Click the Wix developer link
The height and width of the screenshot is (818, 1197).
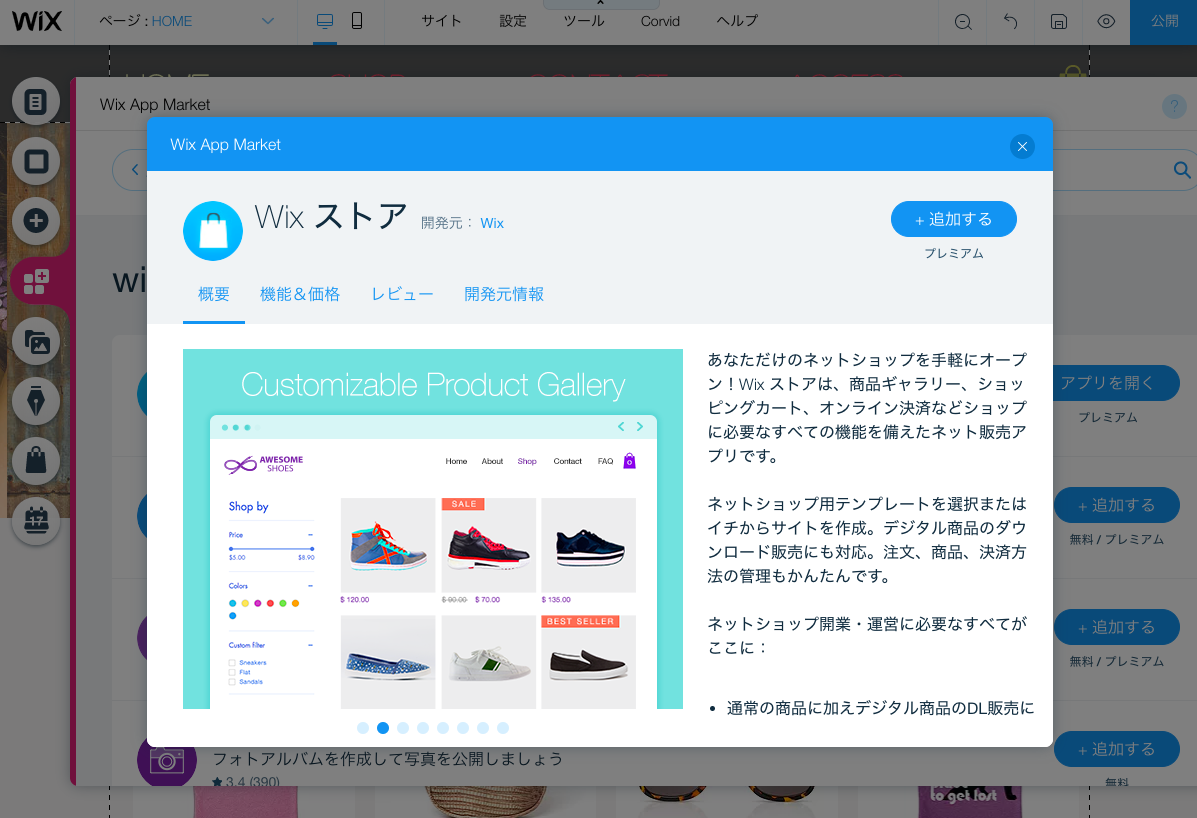click(x=492, y=223)
